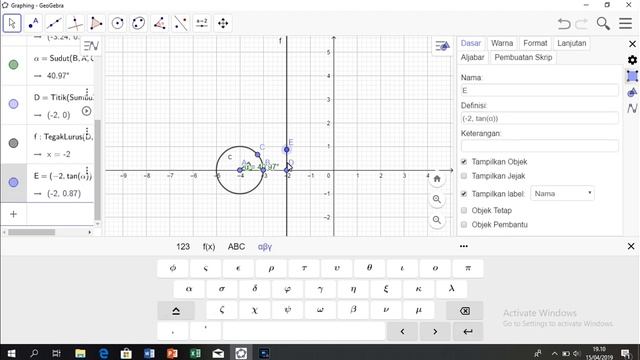The width and height of the screenshot is (640, 360).
Task: Select the Ellipse tool
Action: (x=139, y=23)
